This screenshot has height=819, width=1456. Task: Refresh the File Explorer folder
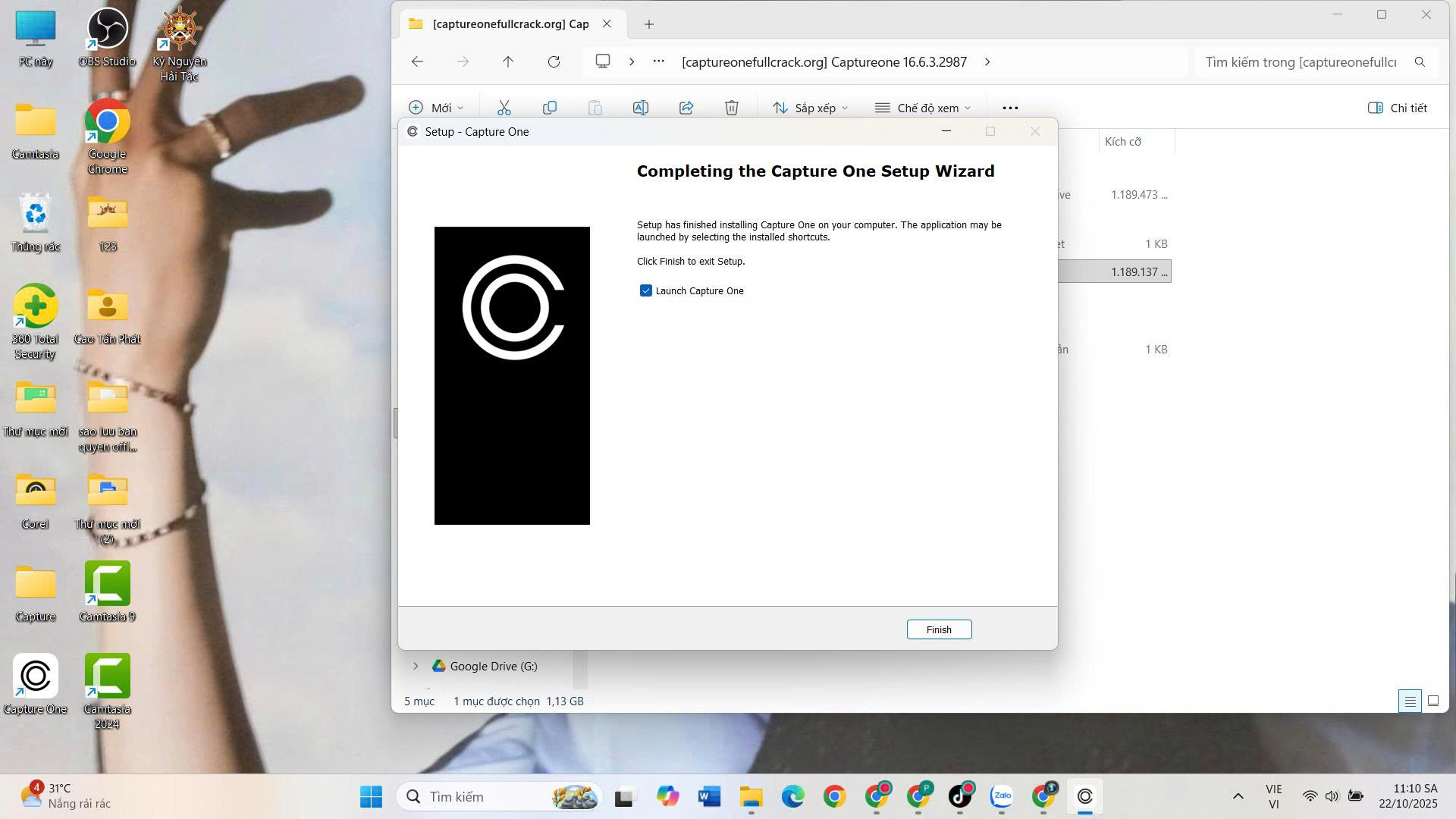pos(554,61)
